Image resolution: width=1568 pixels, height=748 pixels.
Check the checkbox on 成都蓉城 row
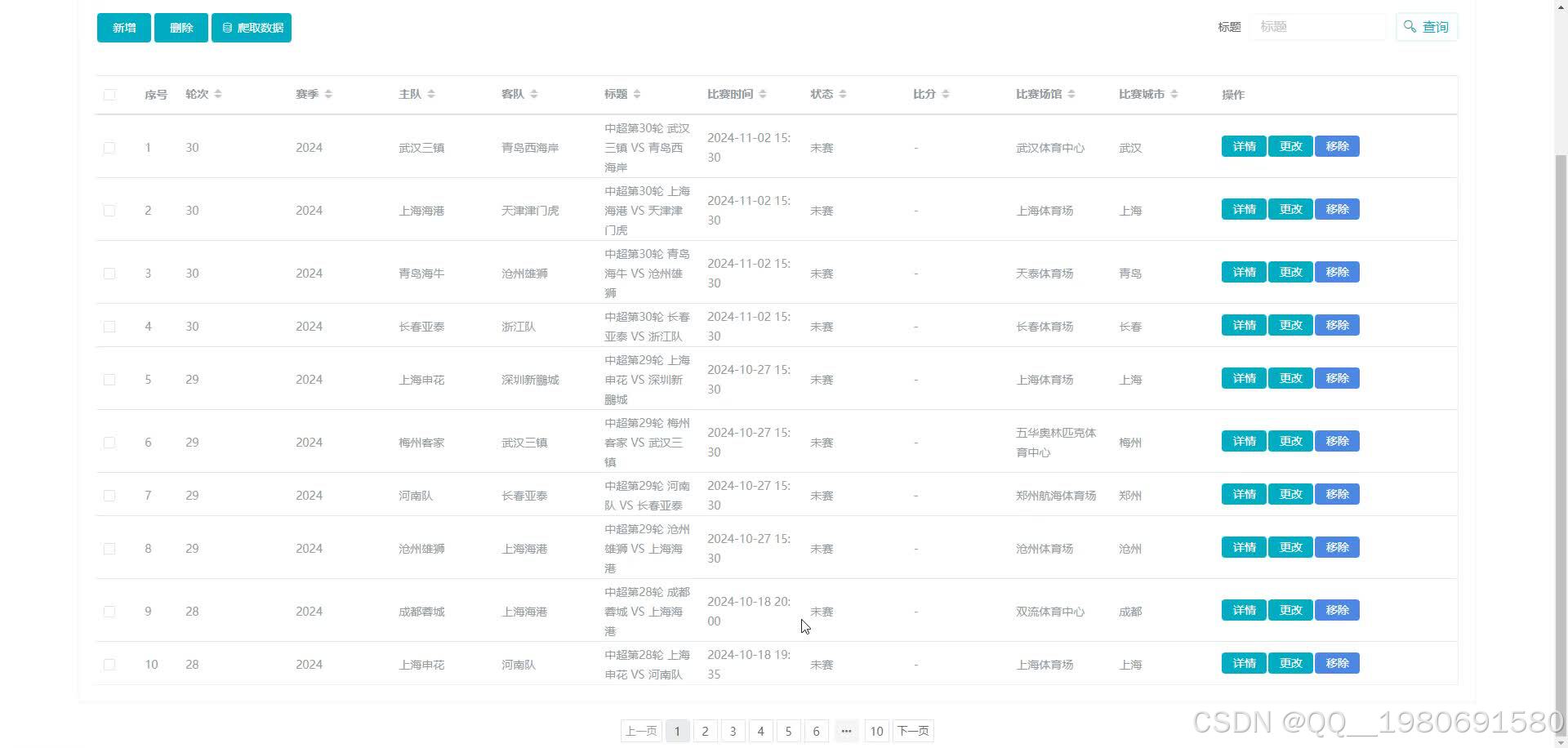point(109,611)
